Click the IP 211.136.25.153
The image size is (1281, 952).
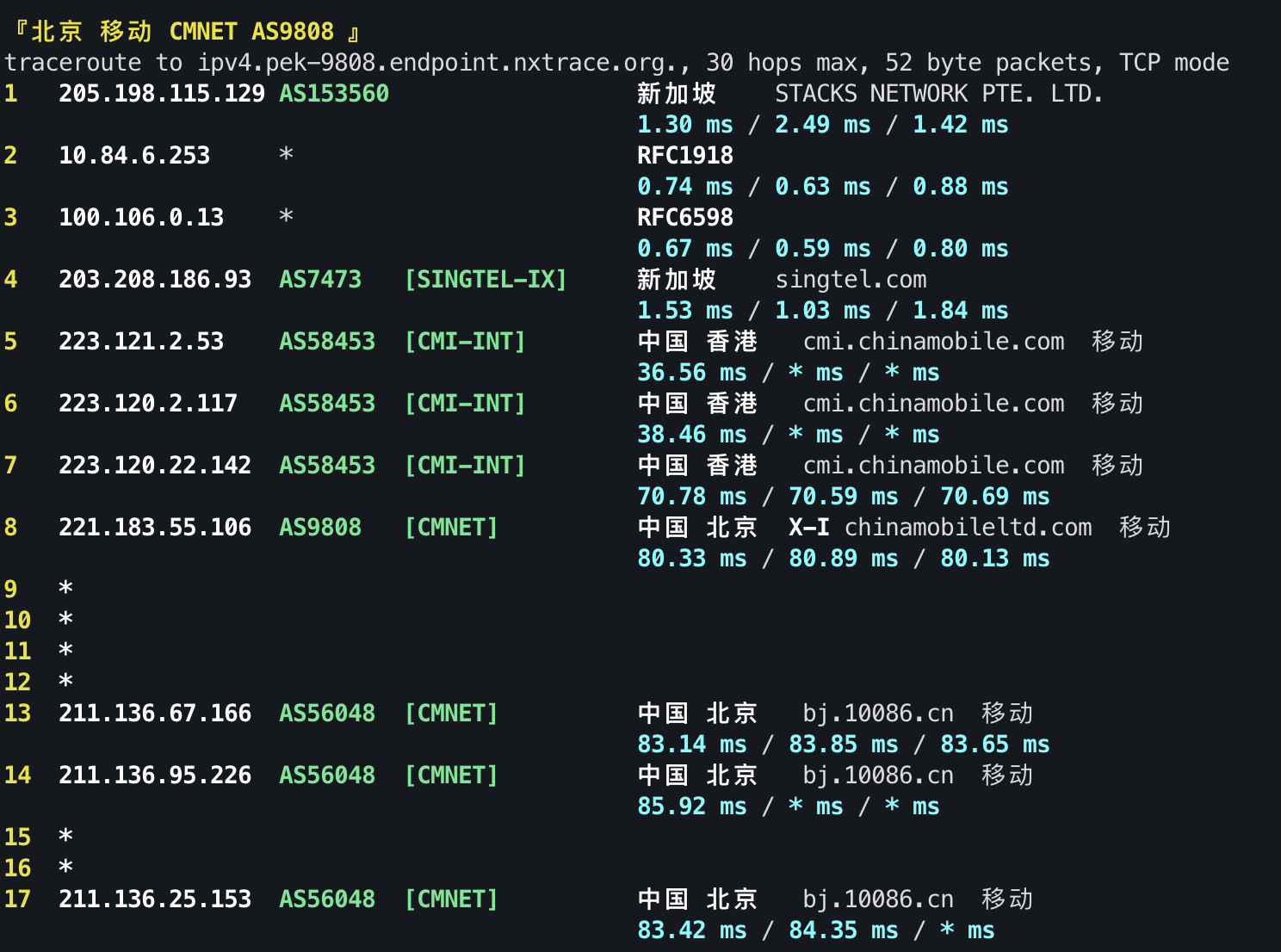tap(155, 899)
